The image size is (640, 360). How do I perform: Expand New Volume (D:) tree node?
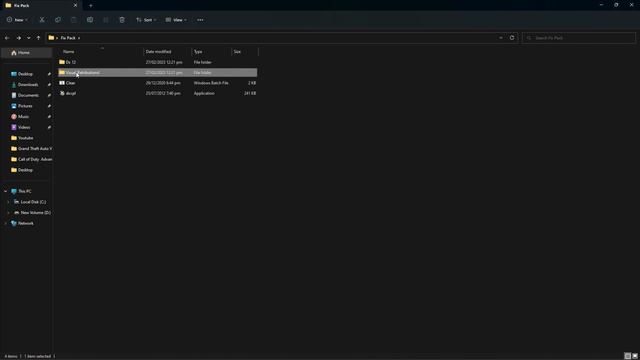tap(8, 212)
